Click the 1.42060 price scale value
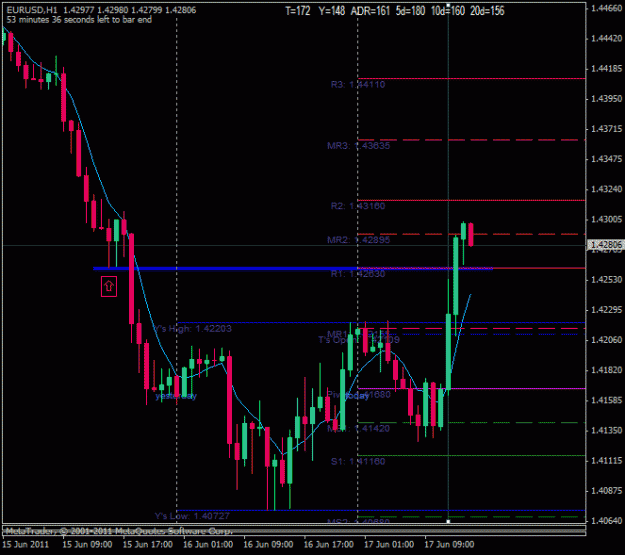Viewport: 625px width, 555px height. pyautogui.click(x=606, y=340)
